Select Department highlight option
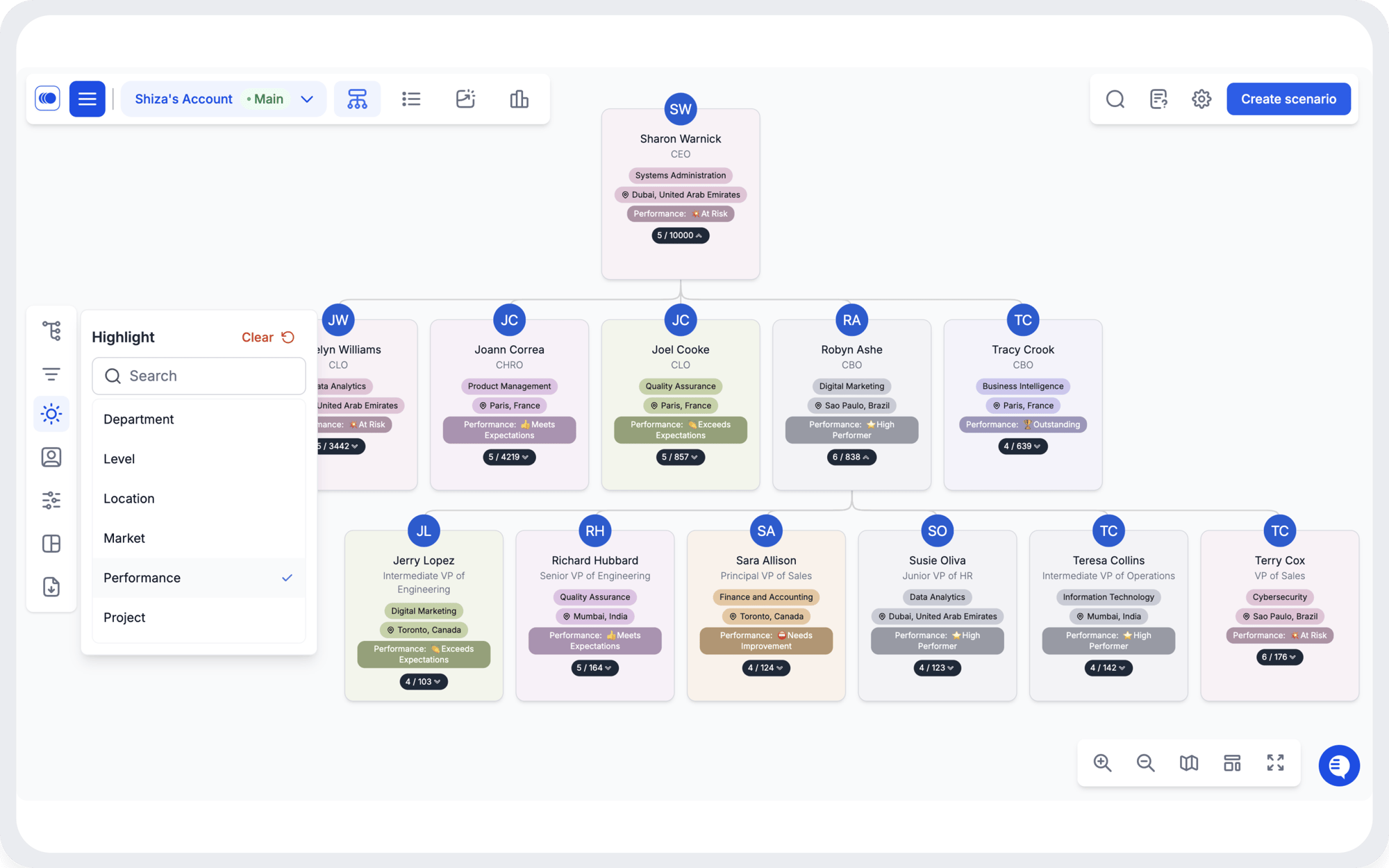1389x868 pixels. 199,419
